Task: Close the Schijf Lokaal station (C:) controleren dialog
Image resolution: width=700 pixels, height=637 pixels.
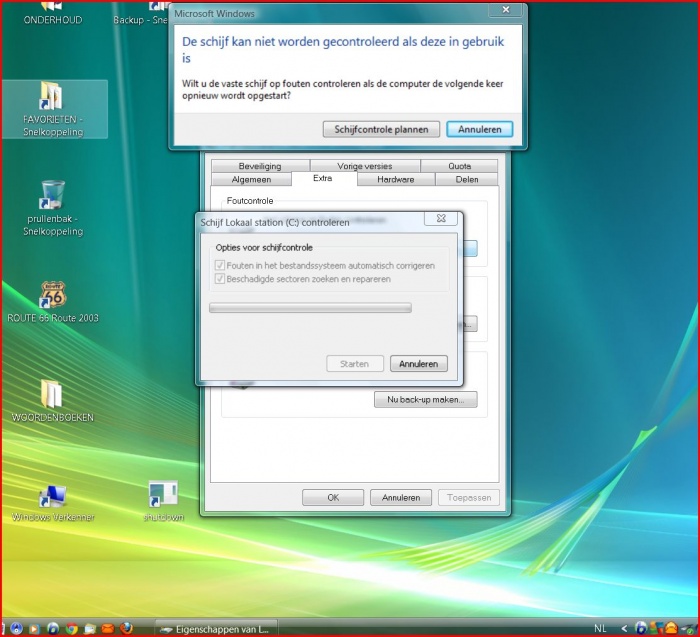Action: click(441, 218)
